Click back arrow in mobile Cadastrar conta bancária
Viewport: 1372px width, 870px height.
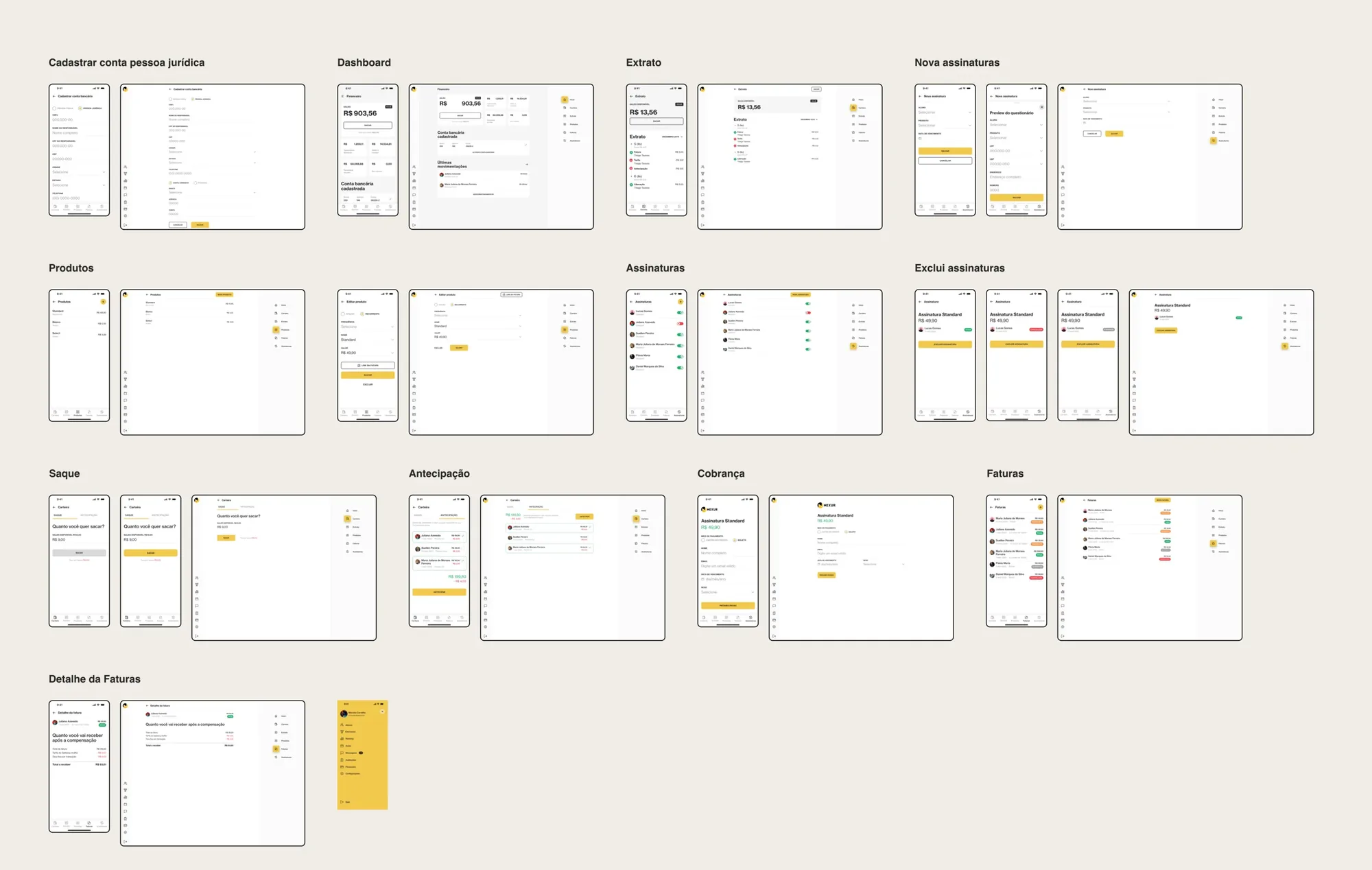[x=54, y=97]
